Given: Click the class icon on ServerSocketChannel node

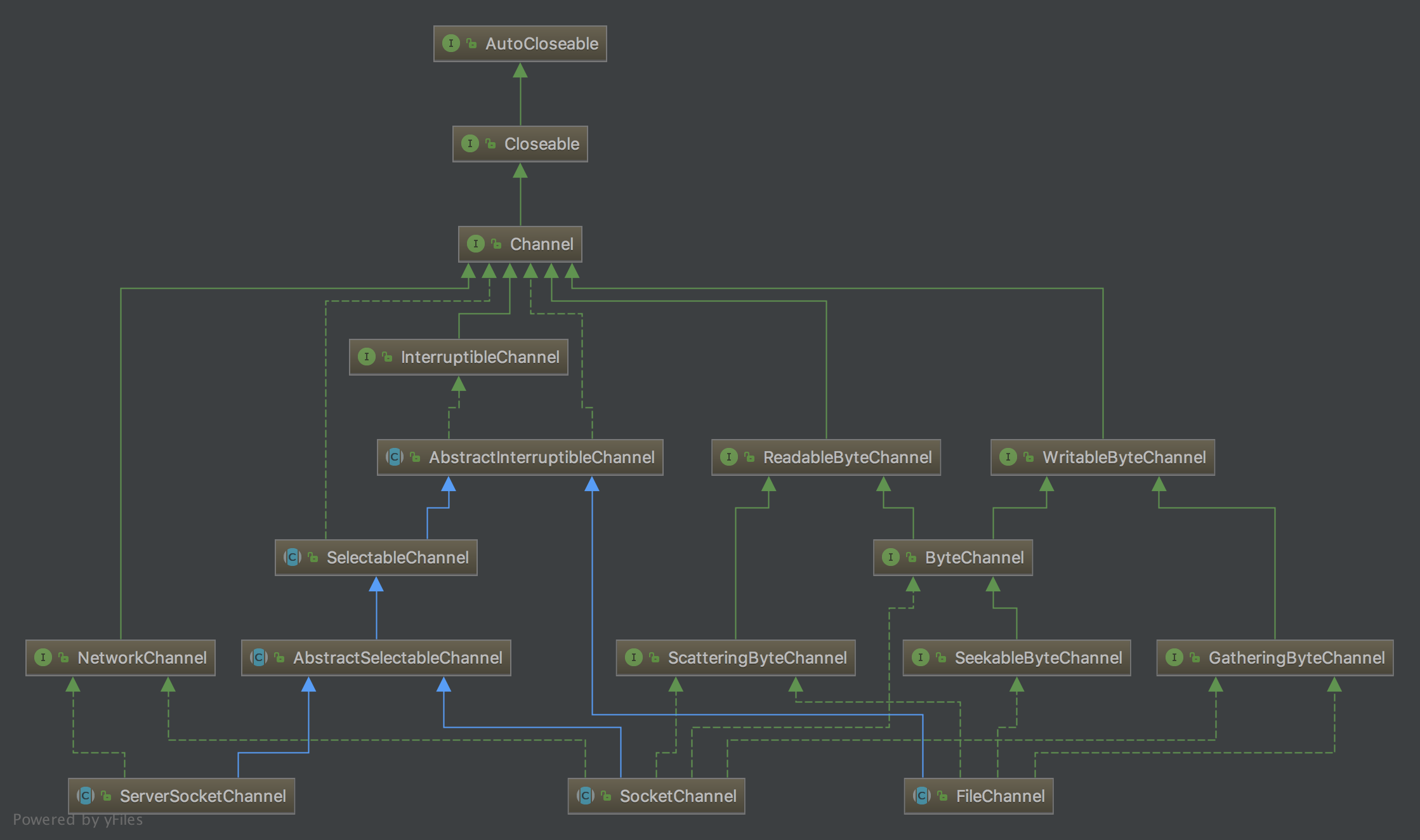Looking at the screenshot, I should click(x=85, y=796).
